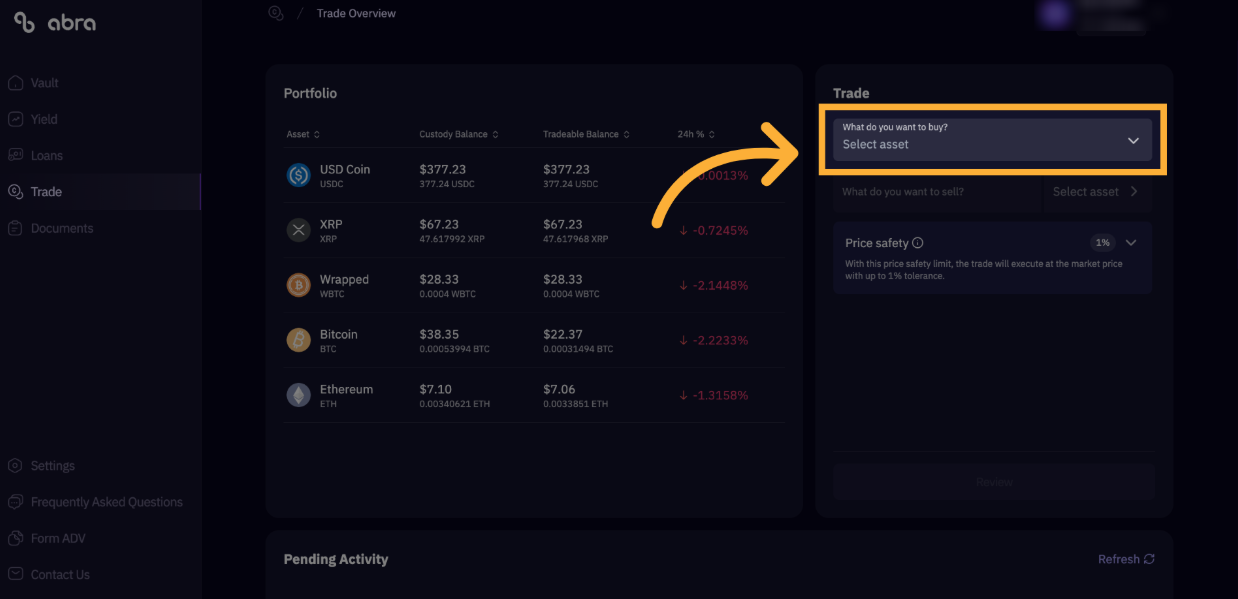The image size is (1238, 599).
Task: Refresh the Pending Activity list
Action: [1126, 559]
